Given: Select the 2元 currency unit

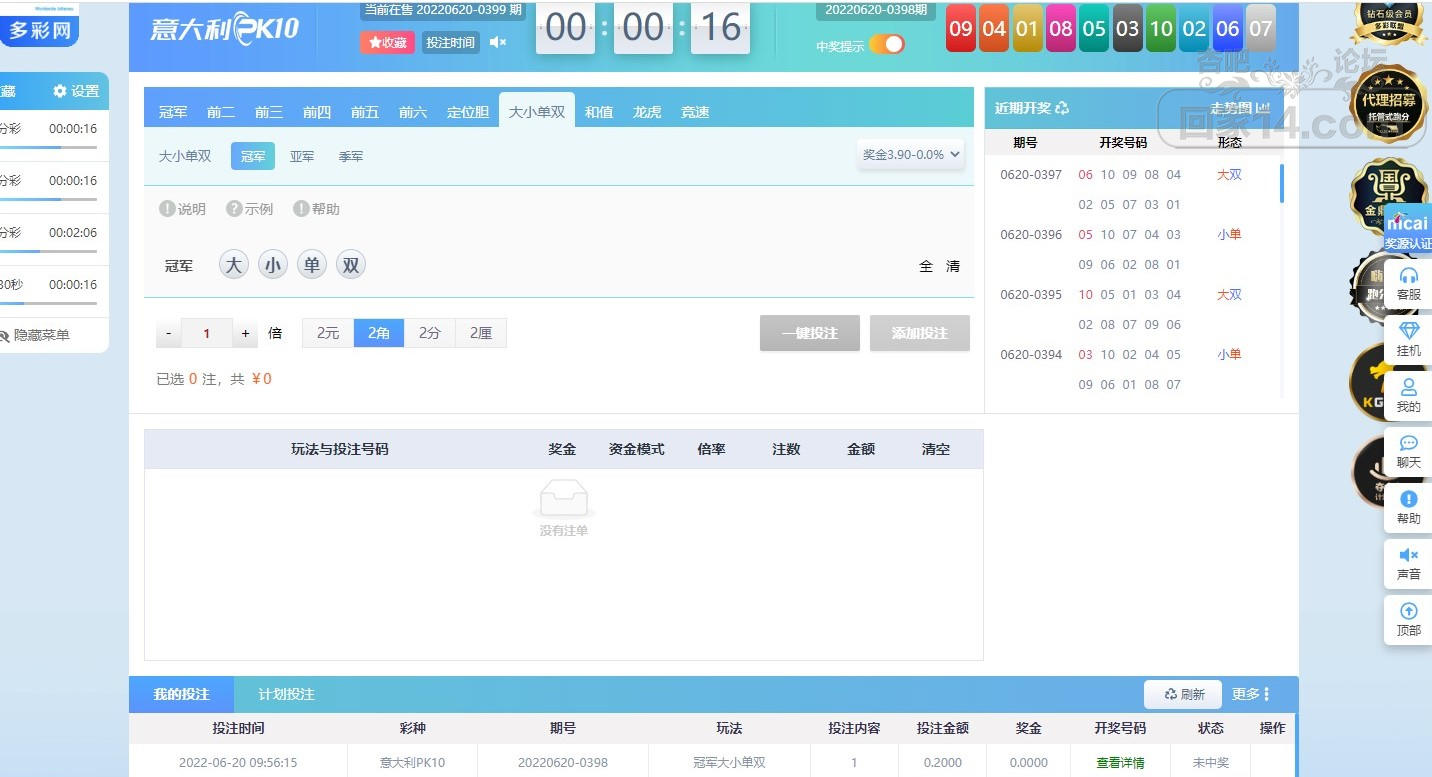Looking at the screenshot, I should tap(328, 333).
